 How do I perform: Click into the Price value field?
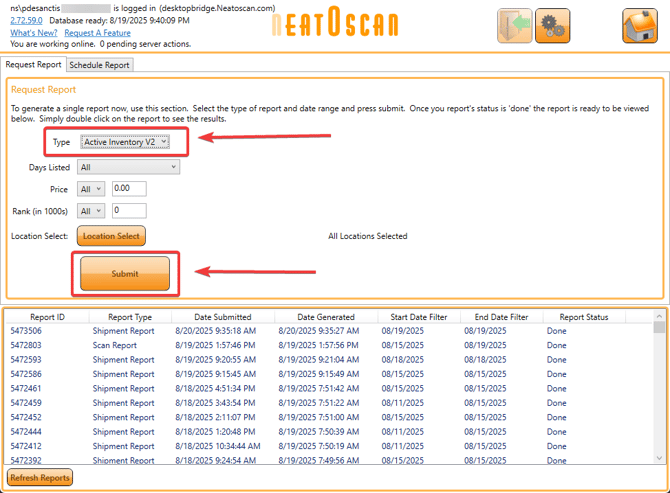pyautogui.click(x=129, y=189)
